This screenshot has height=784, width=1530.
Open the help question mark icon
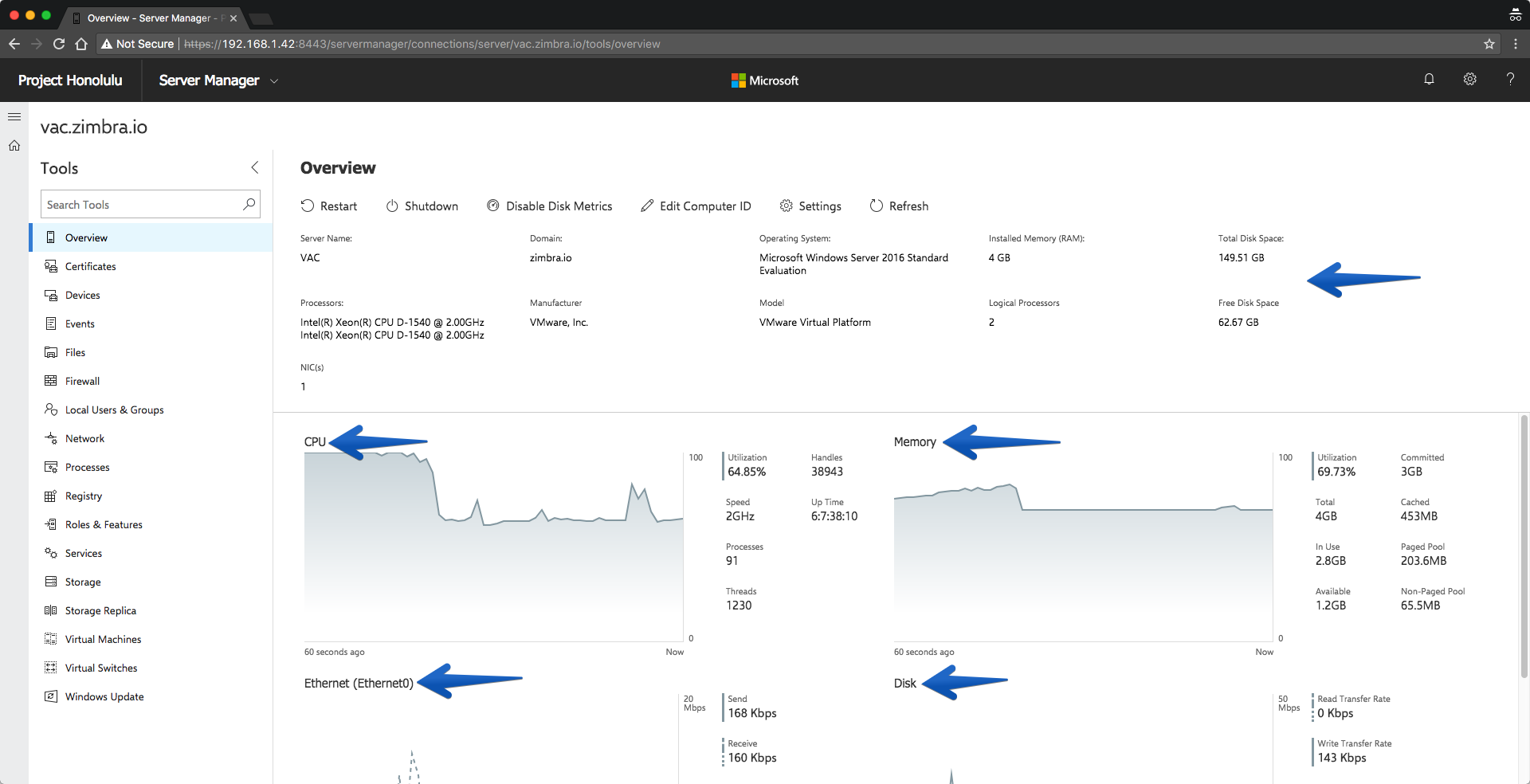pos(1510,79)
